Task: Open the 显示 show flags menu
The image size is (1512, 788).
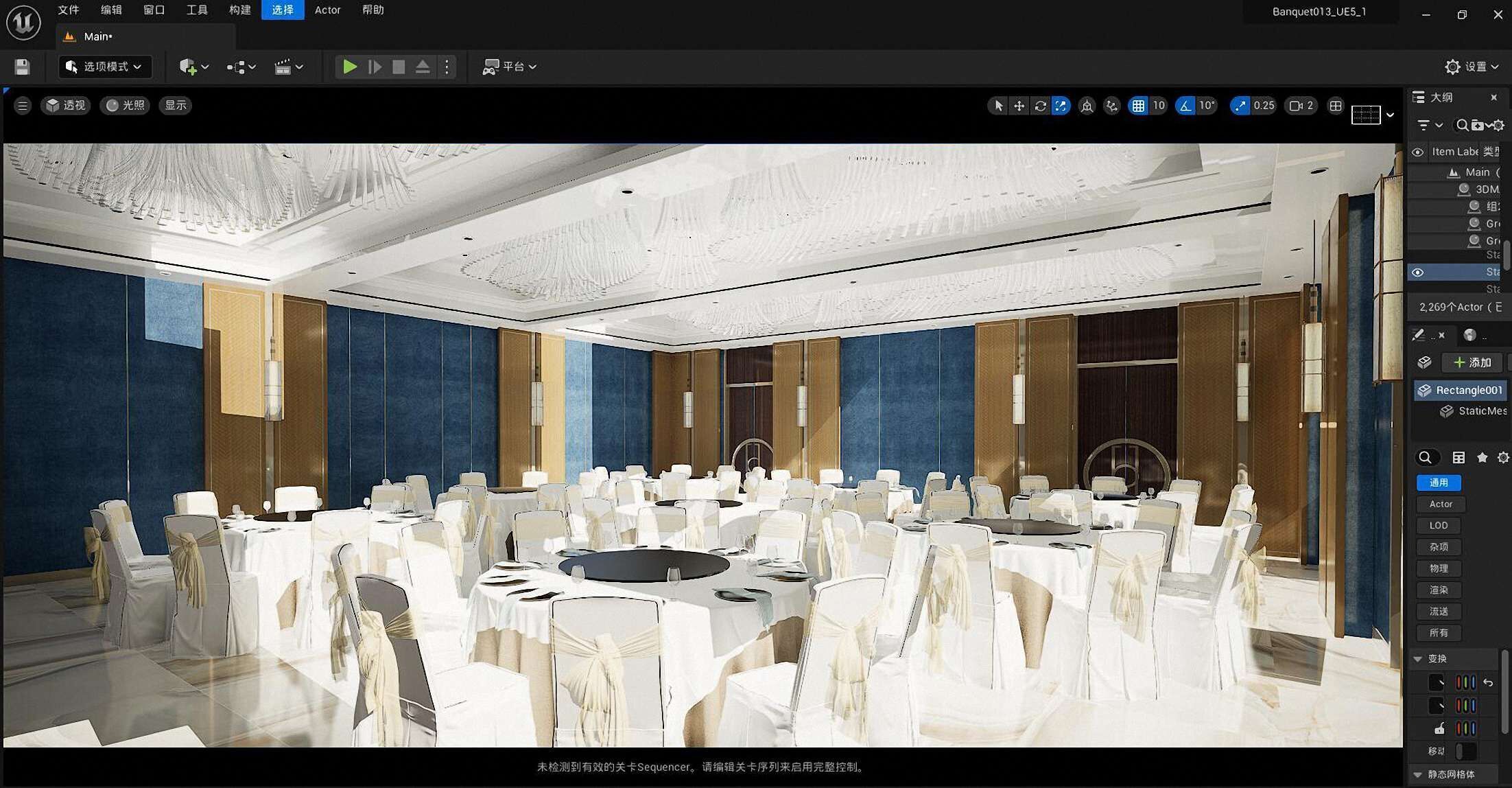Action: click(176, 105)
